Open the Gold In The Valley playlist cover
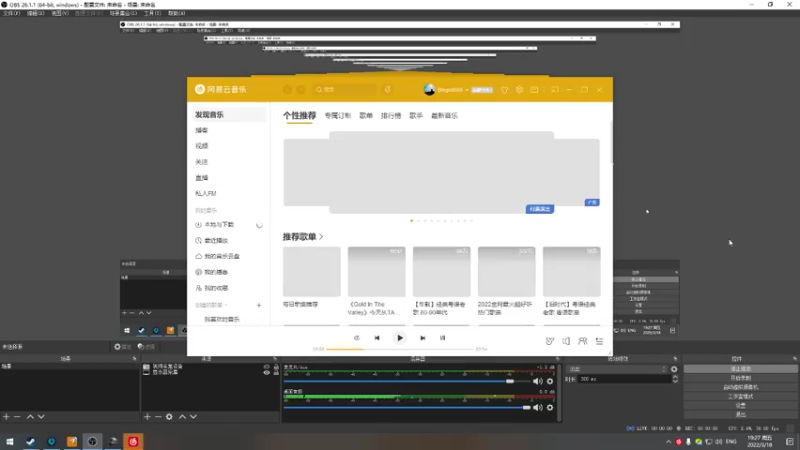The width and height of the screenshot is (800, 450). [x=377, y=271]
